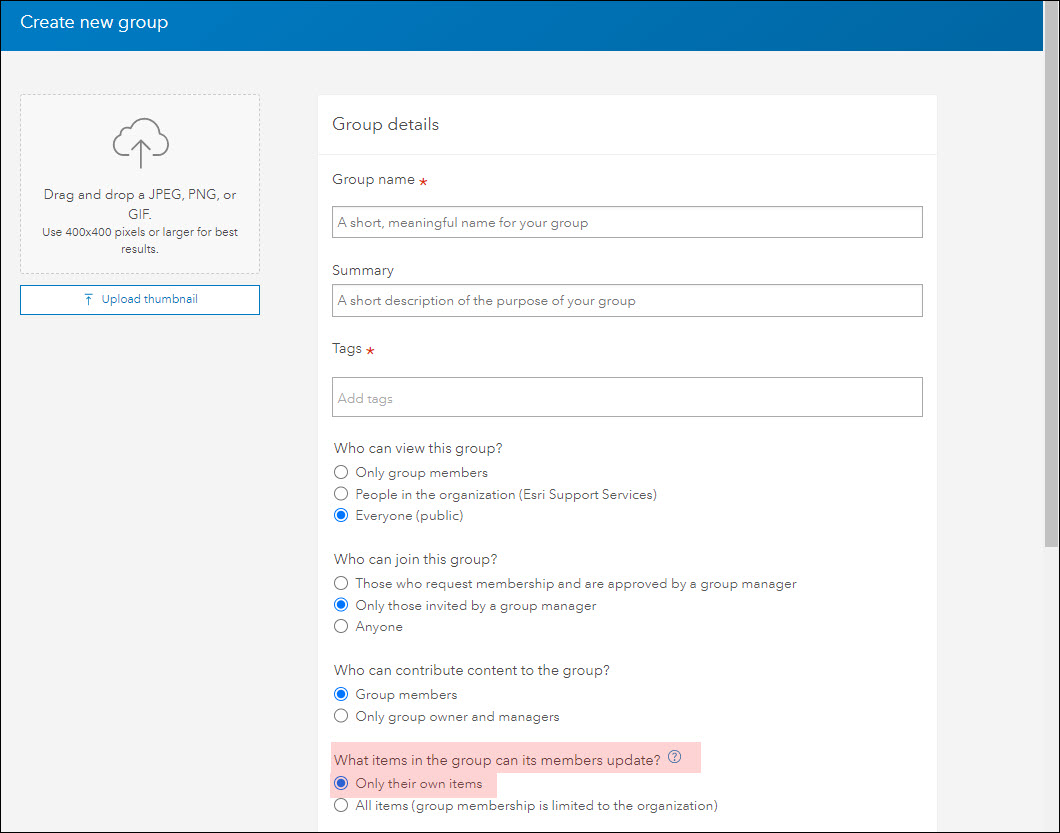Click the Upload thumbnail button
1060x833 pixels.
point(140,299)
